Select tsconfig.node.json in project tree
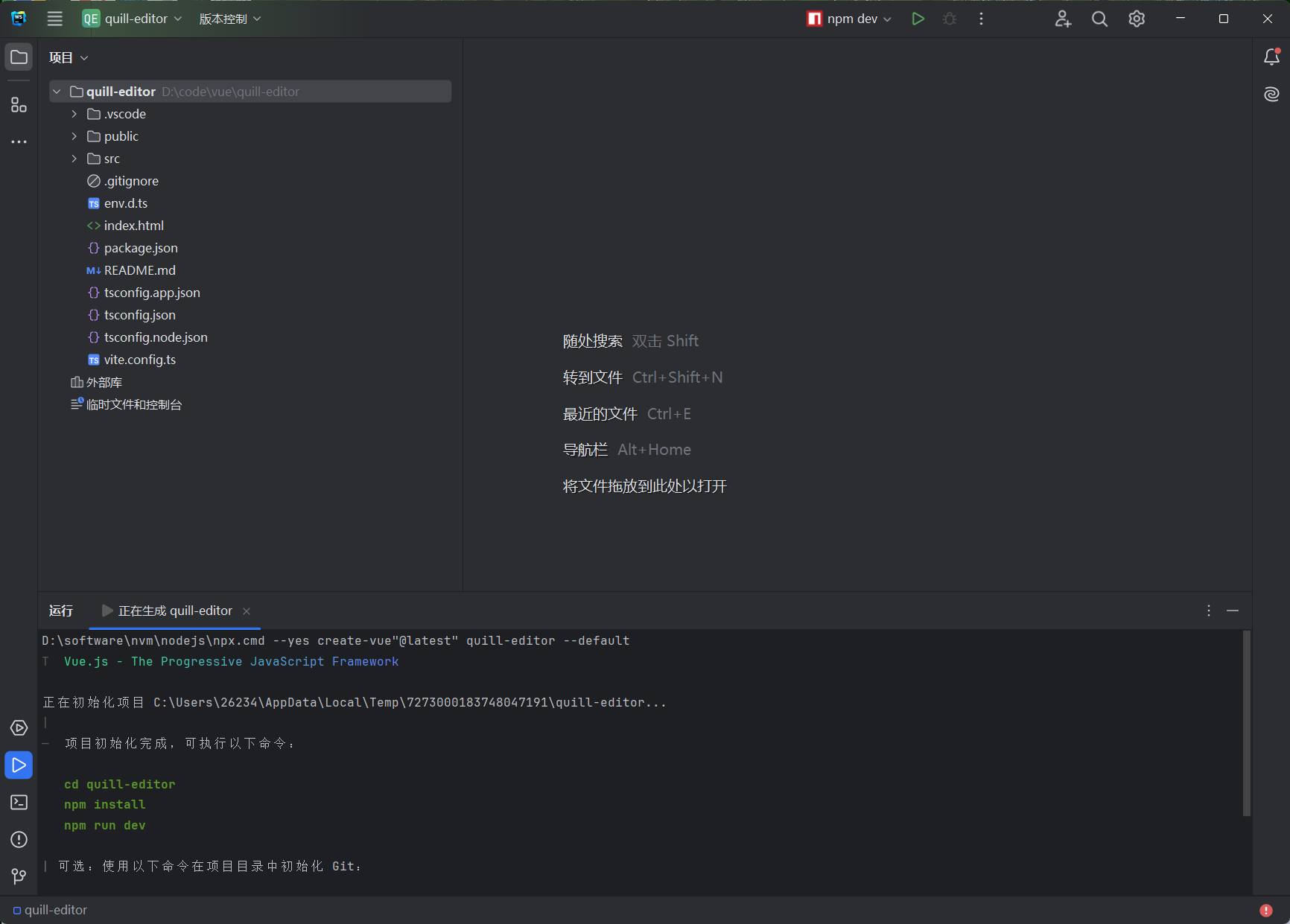 (147, 337)
